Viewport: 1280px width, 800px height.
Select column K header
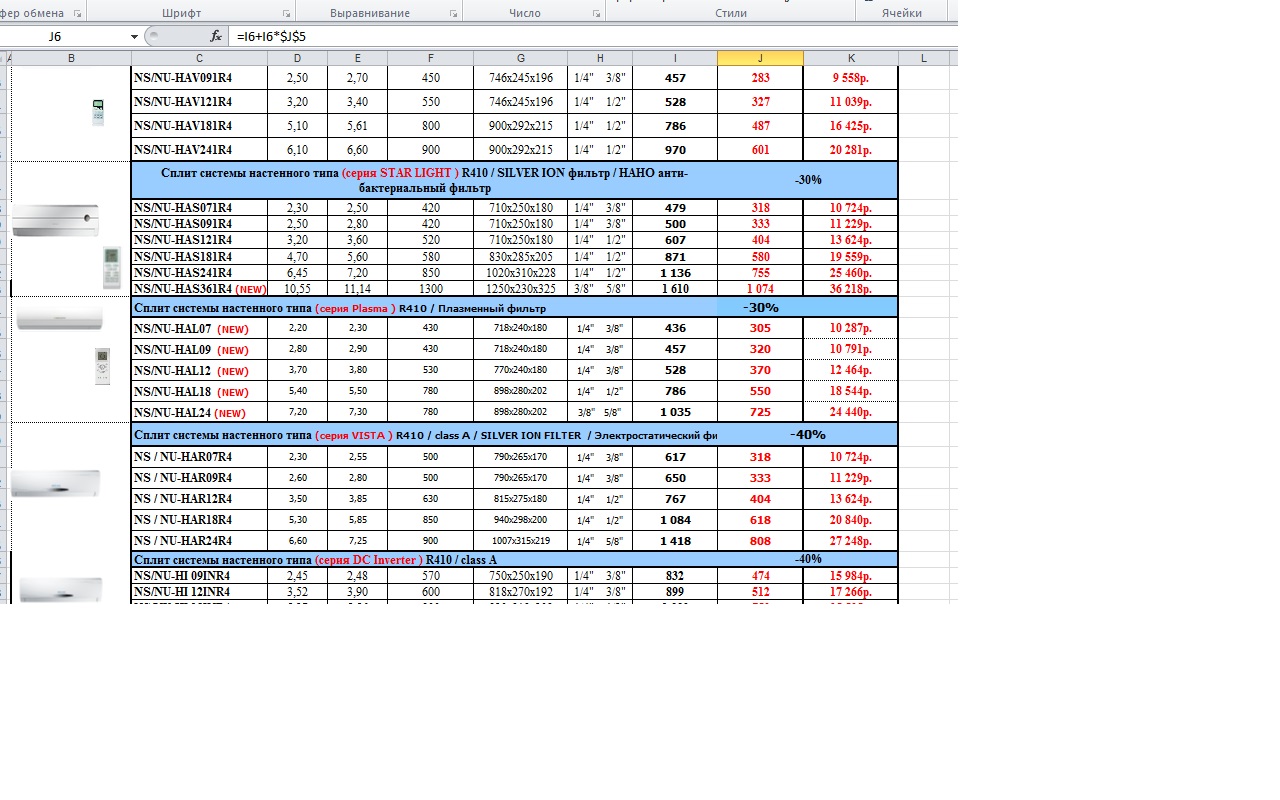pyautogui.click(x=851, y=58)
